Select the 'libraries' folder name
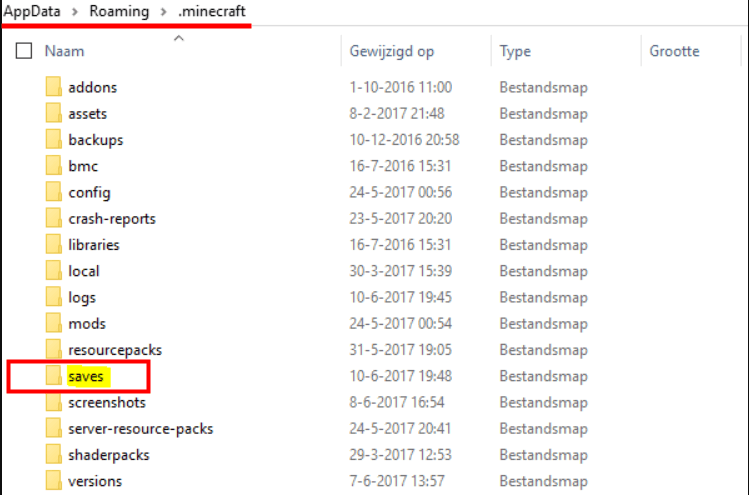 click(94, 245)
